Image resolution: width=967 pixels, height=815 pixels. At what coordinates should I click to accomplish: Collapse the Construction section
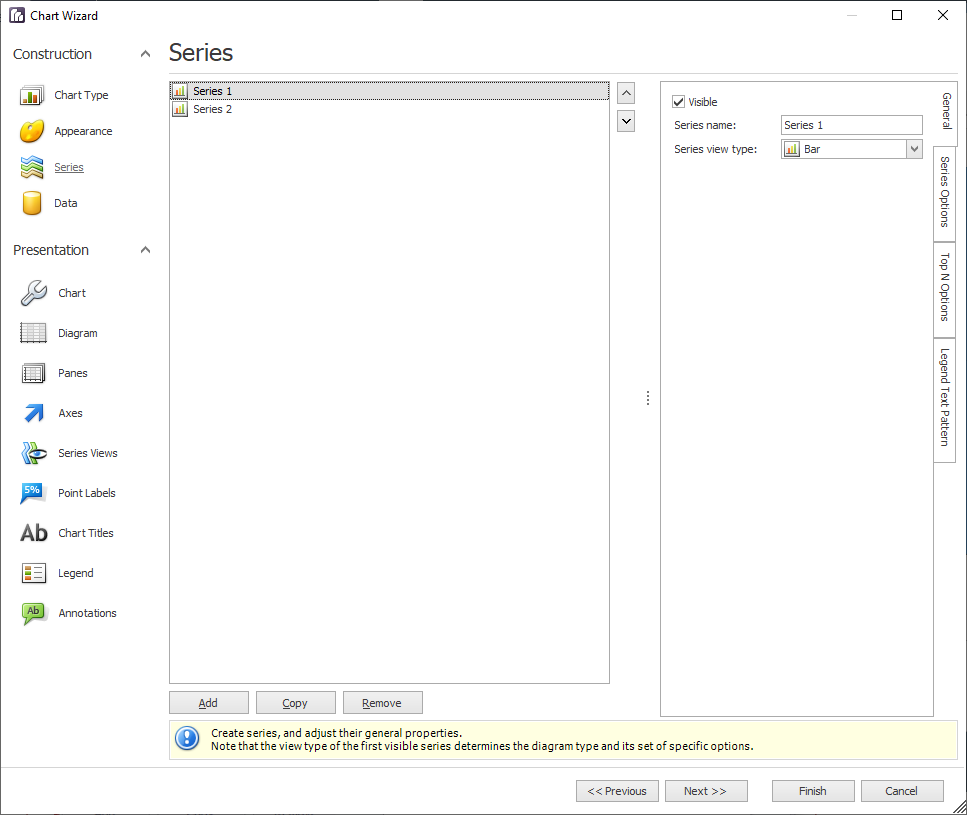coord(145,54)
